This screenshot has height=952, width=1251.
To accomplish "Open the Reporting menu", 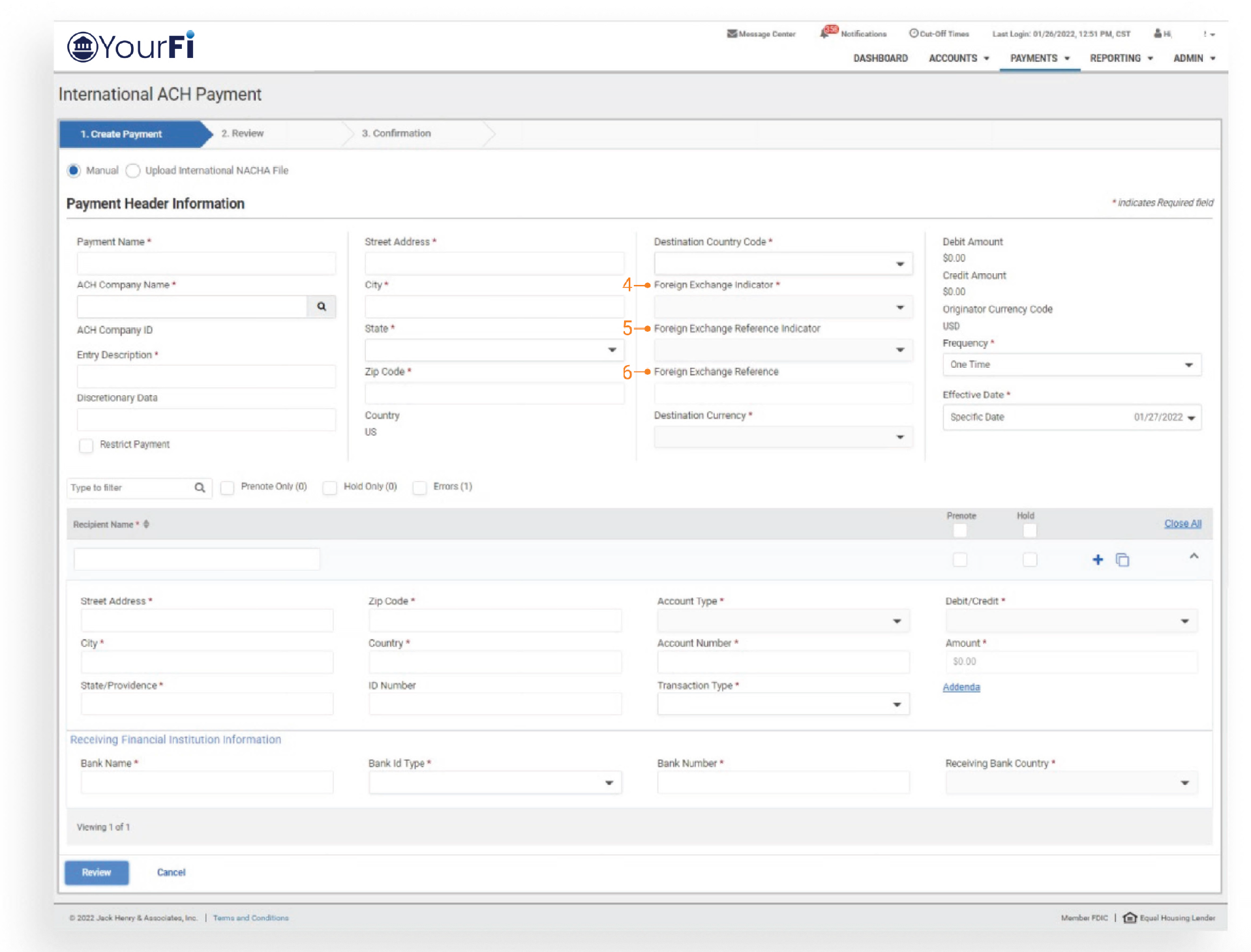I will [1121, 58].
